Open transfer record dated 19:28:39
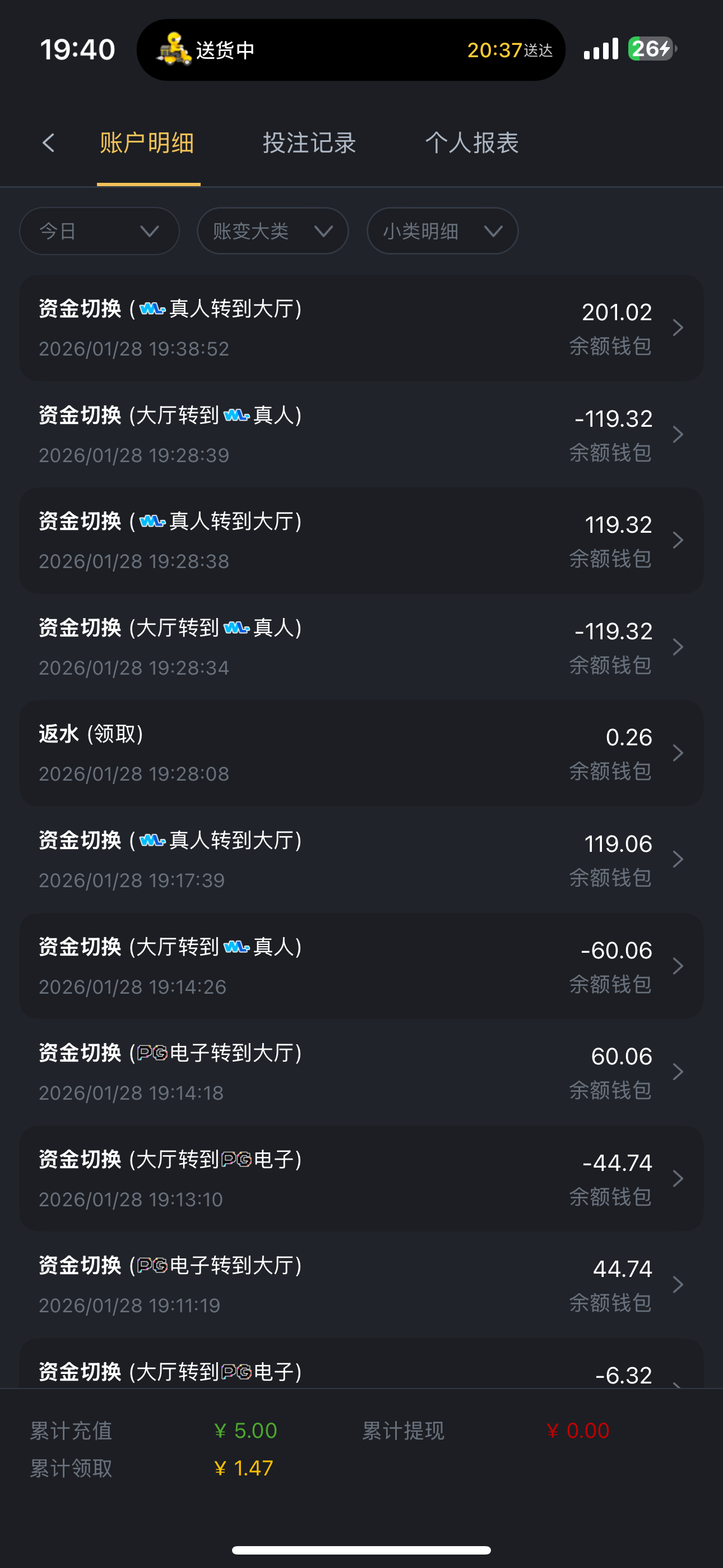Screen dimensions: 723x1568 (x=304, y=434)
